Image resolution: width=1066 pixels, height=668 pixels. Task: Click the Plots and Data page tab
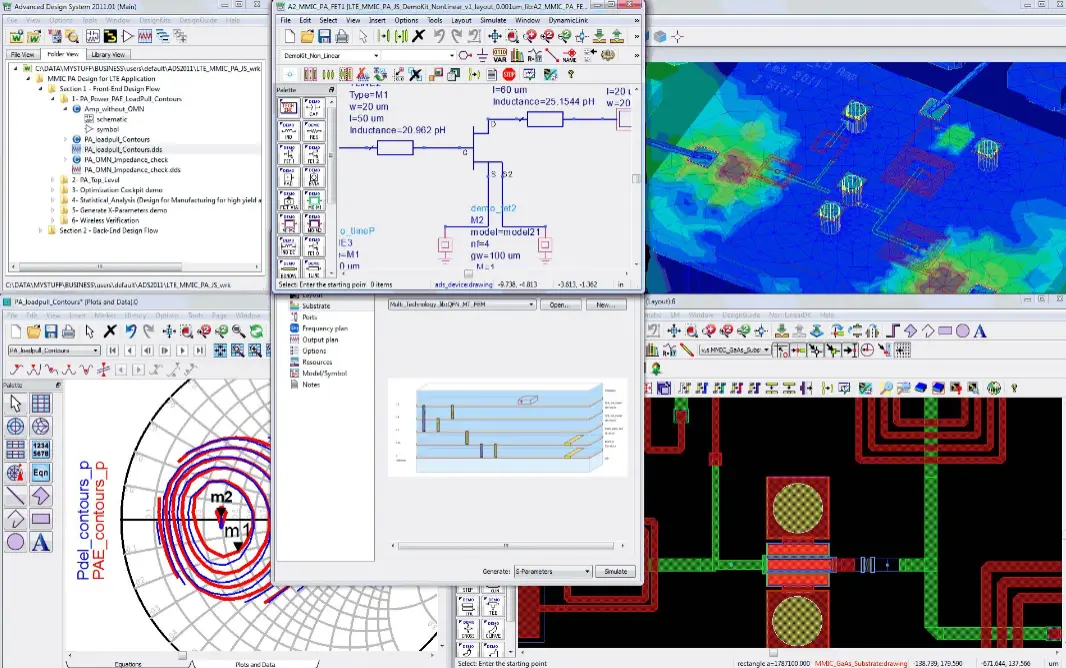pyautogui.click(x=255, y=663)
